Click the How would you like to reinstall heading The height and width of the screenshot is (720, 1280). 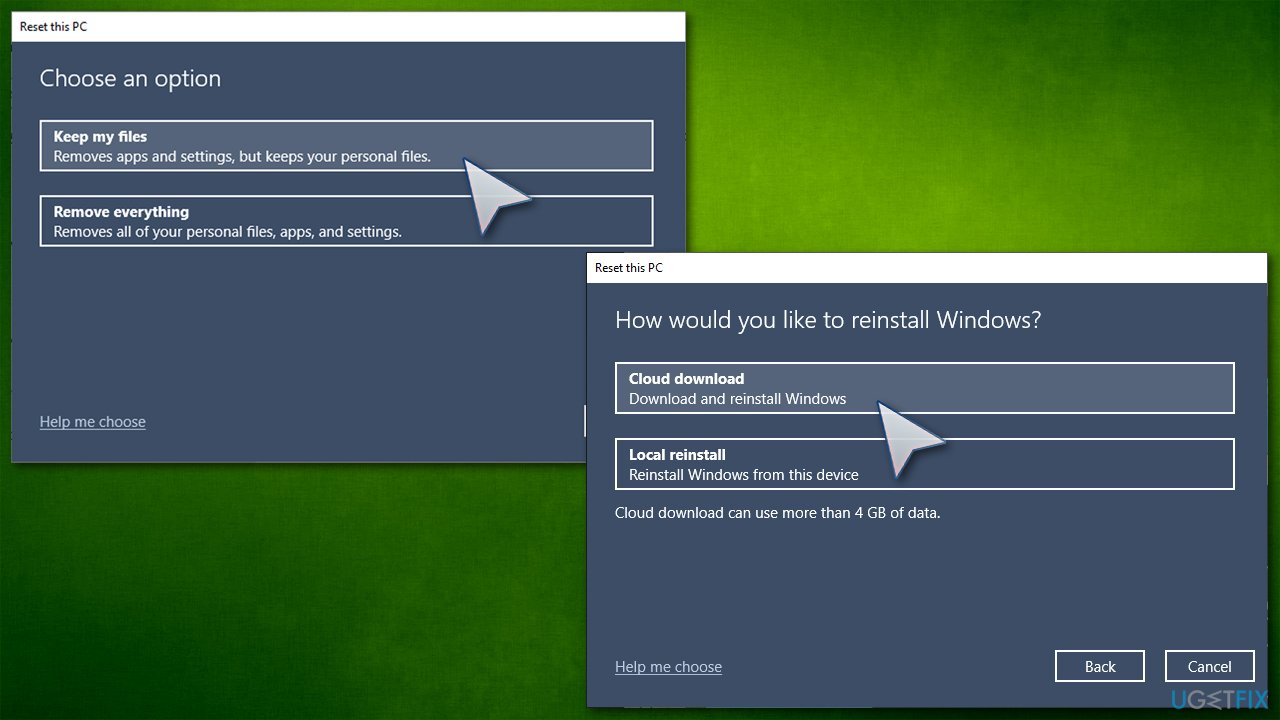click(827, 320)
